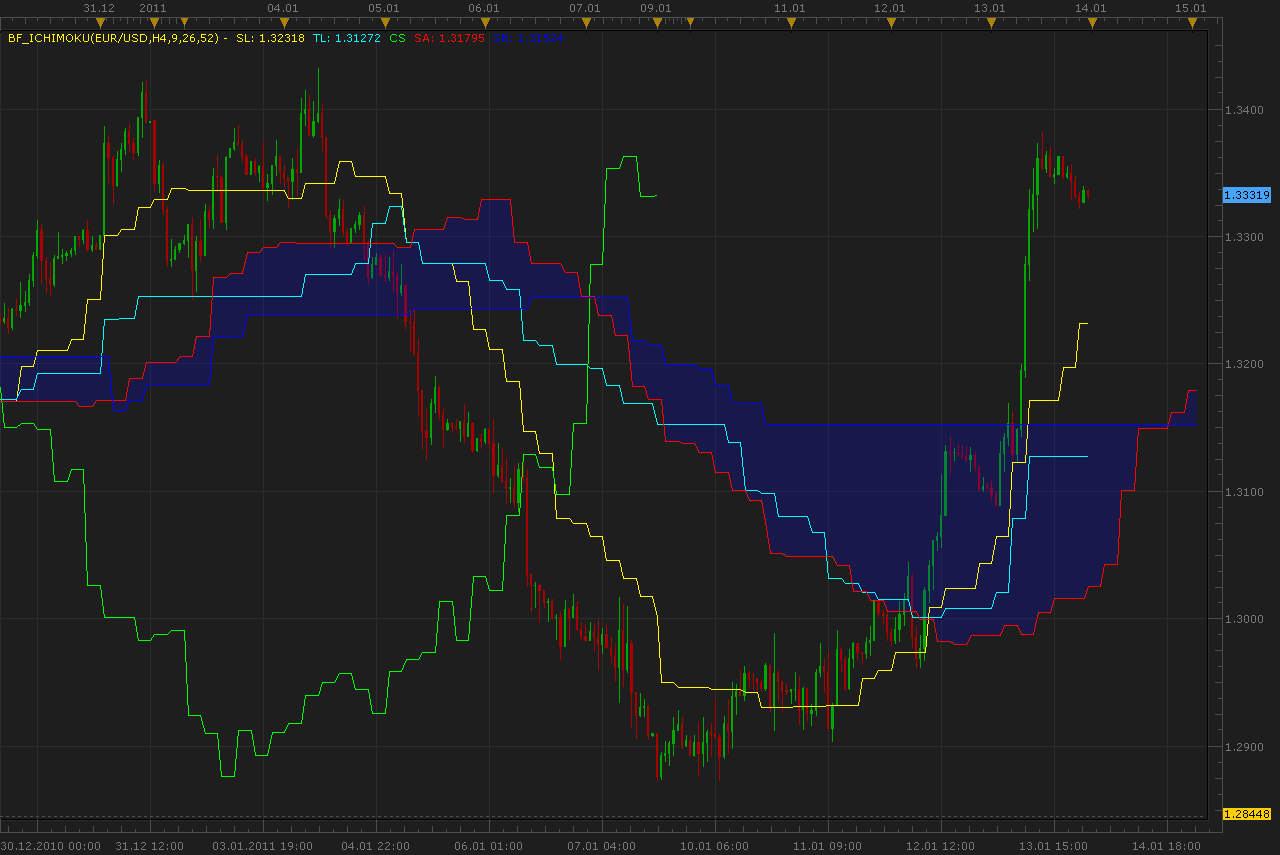Click the 31.12 day marker triangle
The height and width of the screenshot is (855, 1280).
pyautogui.click(x=100, y=22)
